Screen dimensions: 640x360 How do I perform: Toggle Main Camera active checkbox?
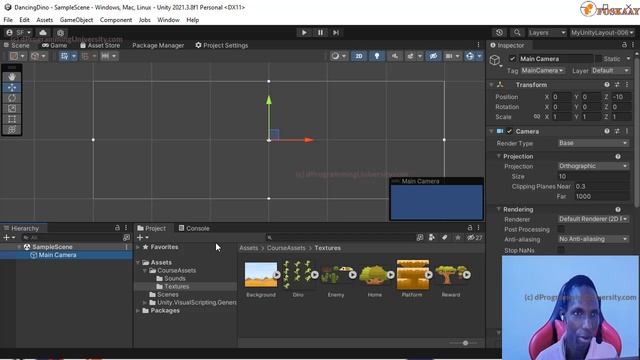[512, 59]
